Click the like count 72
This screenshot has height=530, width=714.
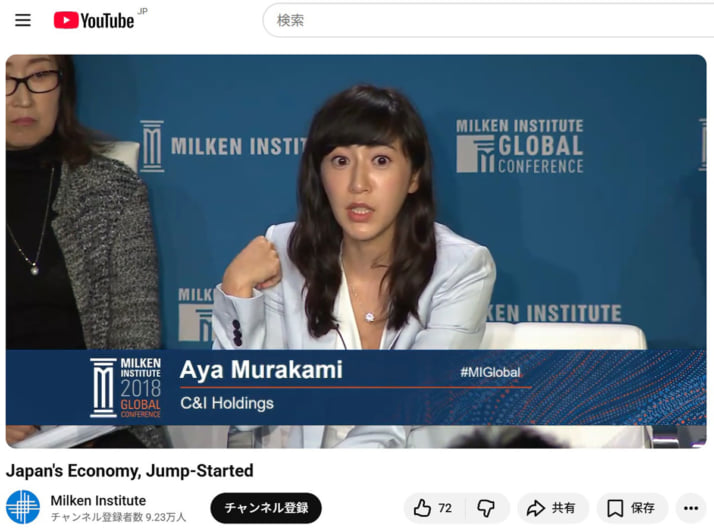445,508
